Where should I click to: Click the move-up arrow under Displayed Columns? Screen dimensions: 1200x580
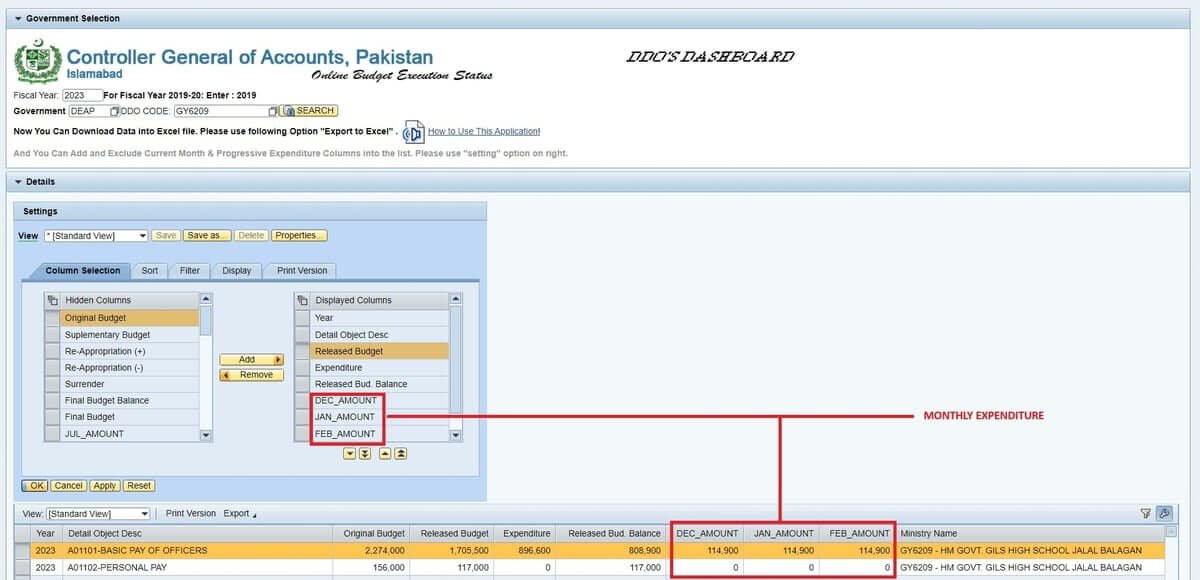(x=385, y=453)
